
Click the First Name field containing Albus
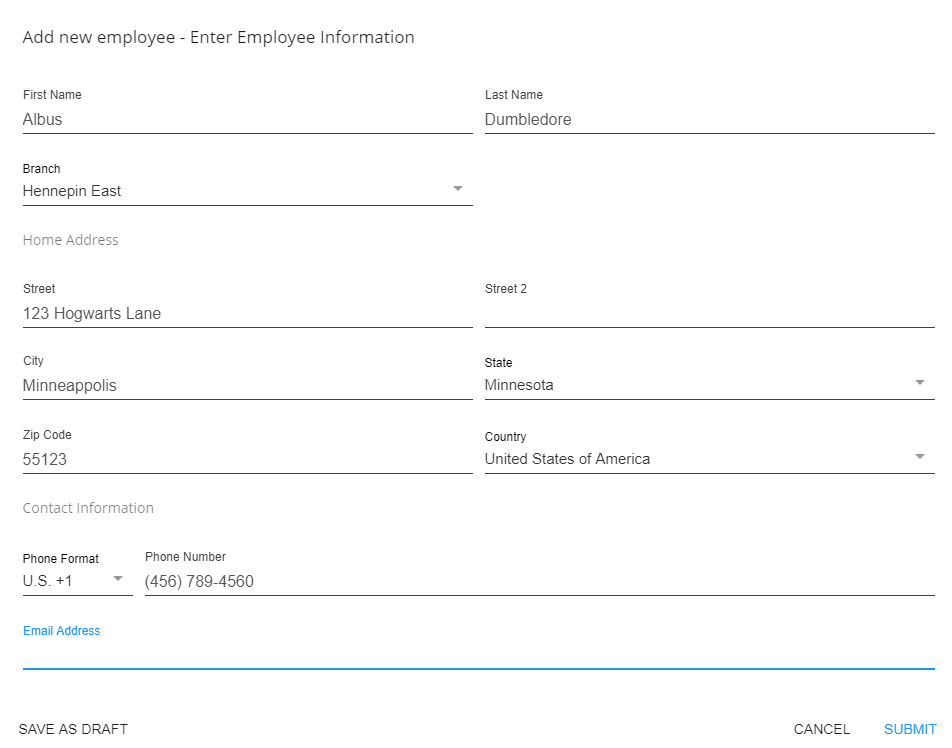pos(248,120)
